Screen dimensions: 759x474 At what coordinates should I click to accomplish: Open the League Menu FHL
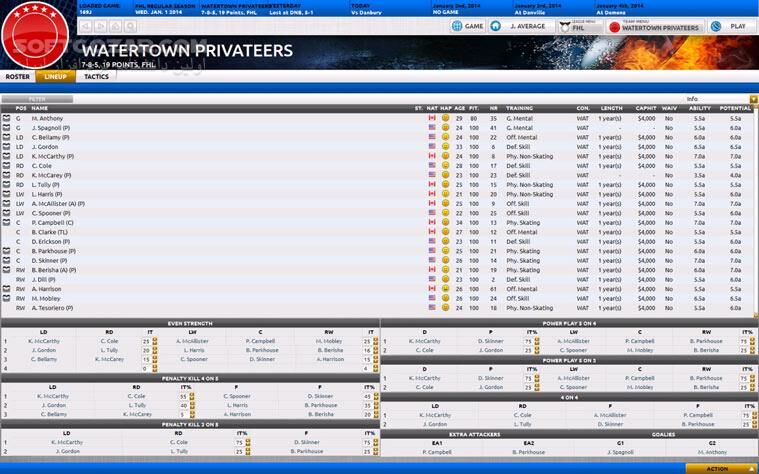(x=580, y=27)
